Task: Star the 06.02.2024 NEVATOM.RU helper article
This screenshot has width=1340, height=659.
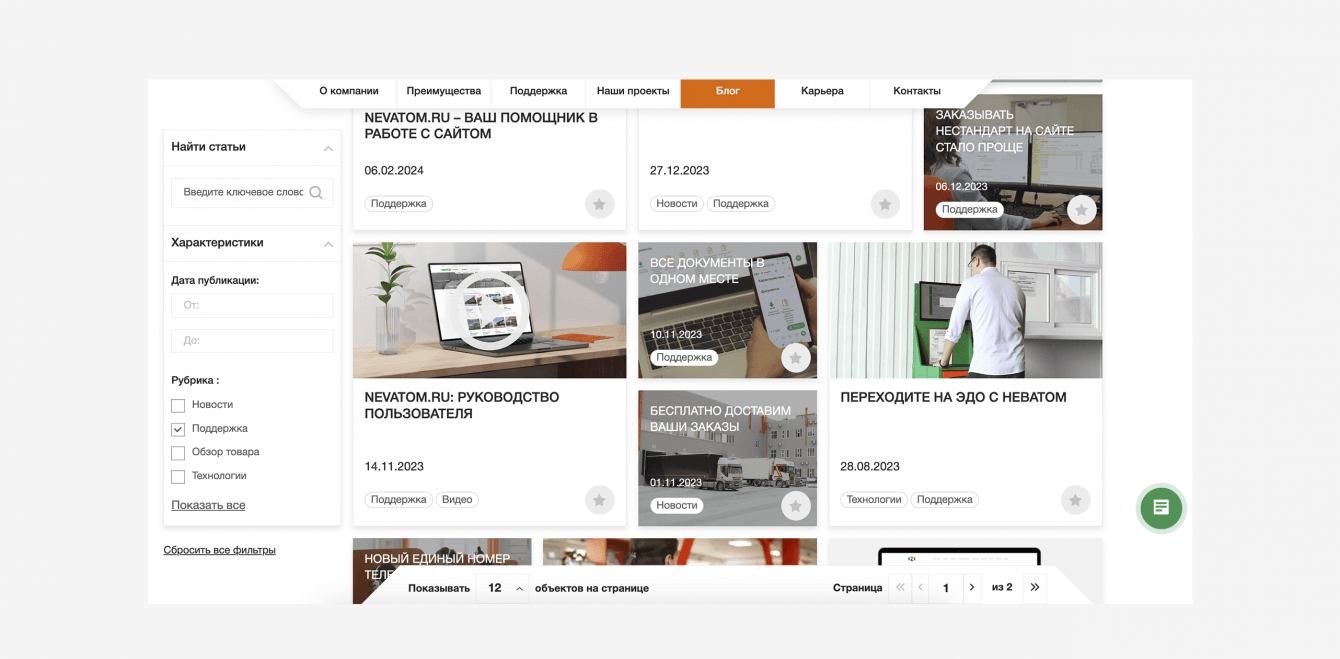Action: pyautogui.click(x=599, y=204)
